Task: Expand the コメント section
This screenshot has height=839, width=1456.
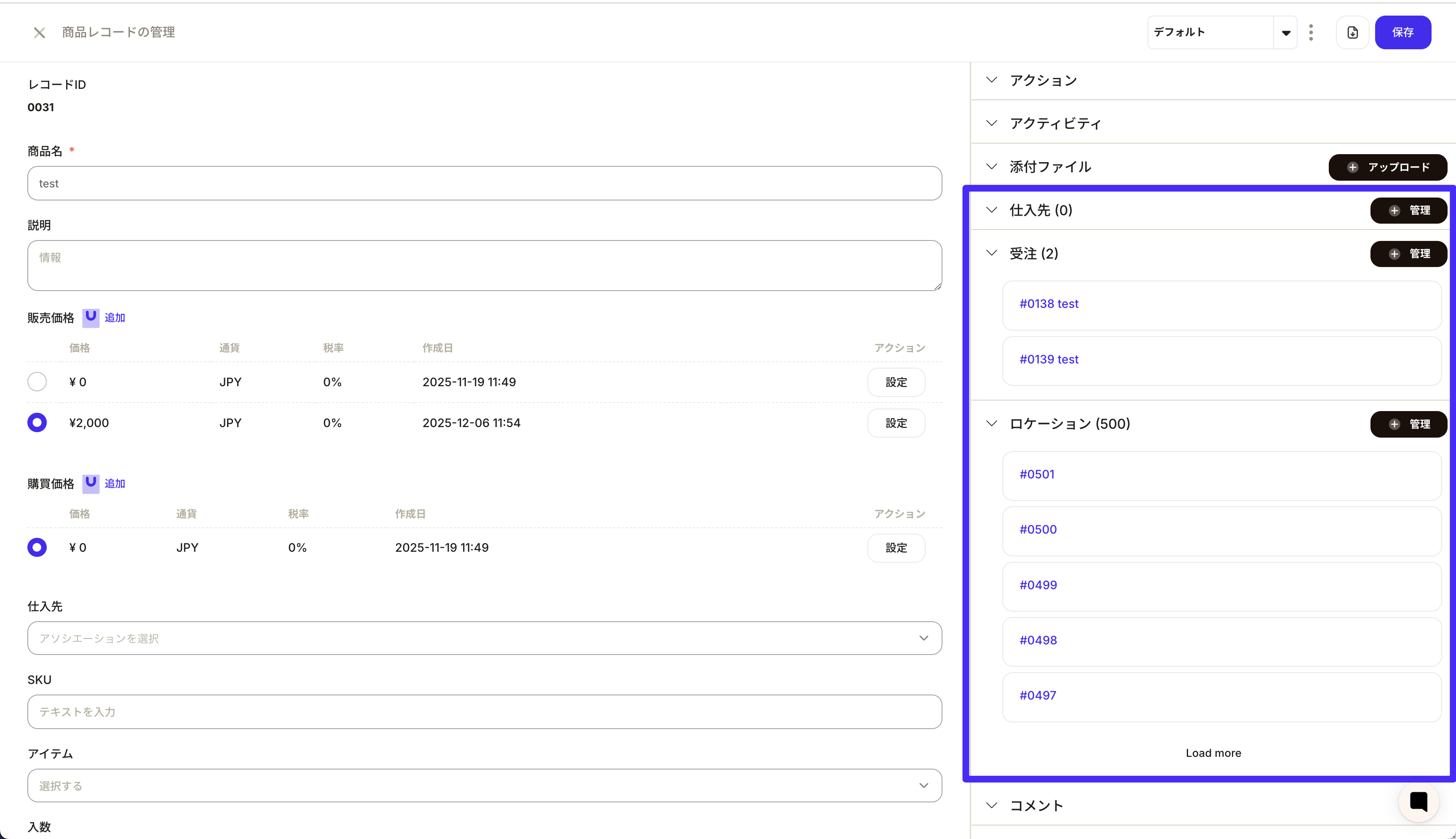Action: (991, 806)
